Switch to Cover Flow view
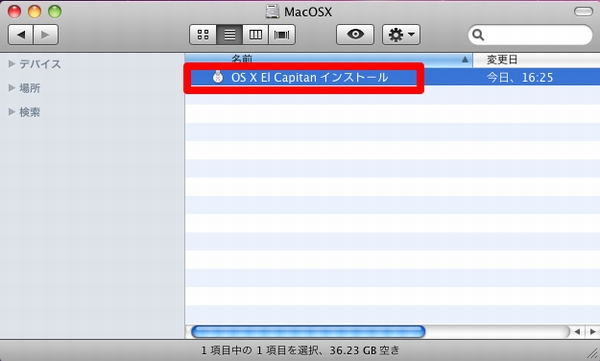Viewport: 600px width, 361px height. coord(282,35)
